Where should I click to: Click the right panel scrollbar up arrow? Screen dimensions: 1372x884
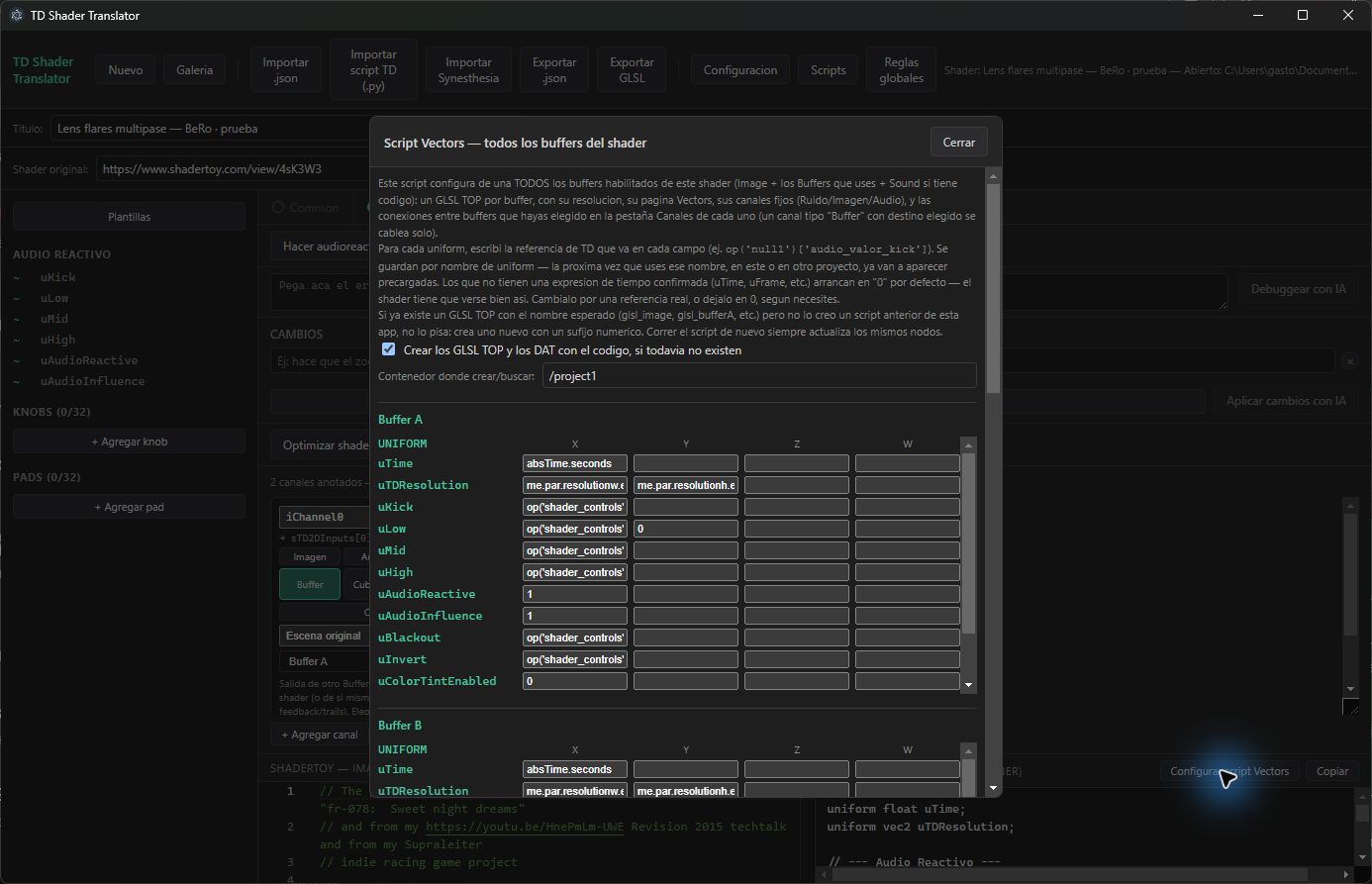[x=1350, y=505]
